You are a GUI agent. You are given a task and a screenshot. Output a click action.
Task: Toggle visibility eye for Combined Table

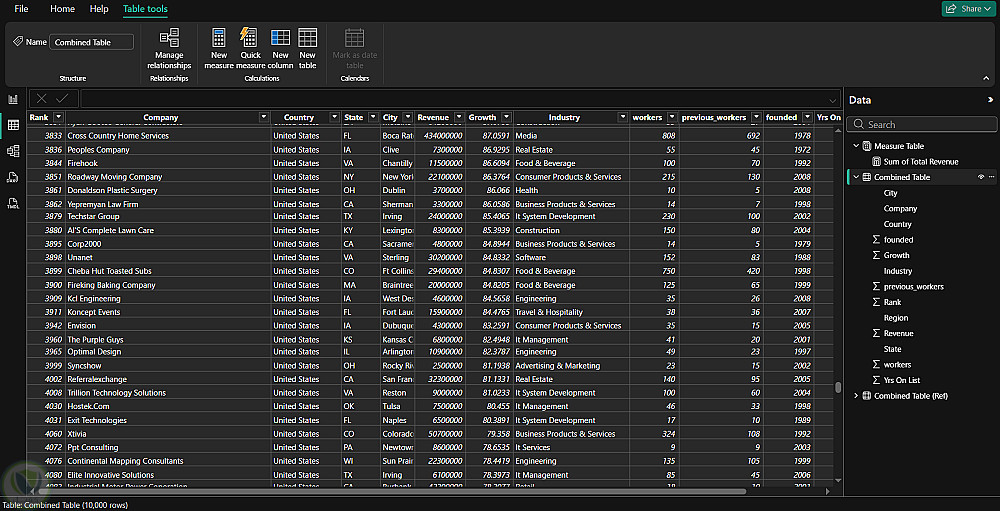click(x=980, y=177)
